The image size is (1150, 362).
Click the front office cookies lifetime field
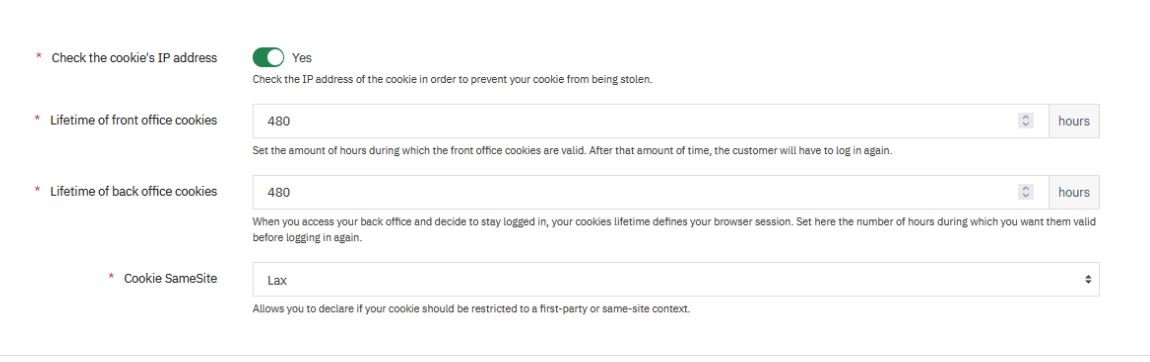click(x=651, y=121)
